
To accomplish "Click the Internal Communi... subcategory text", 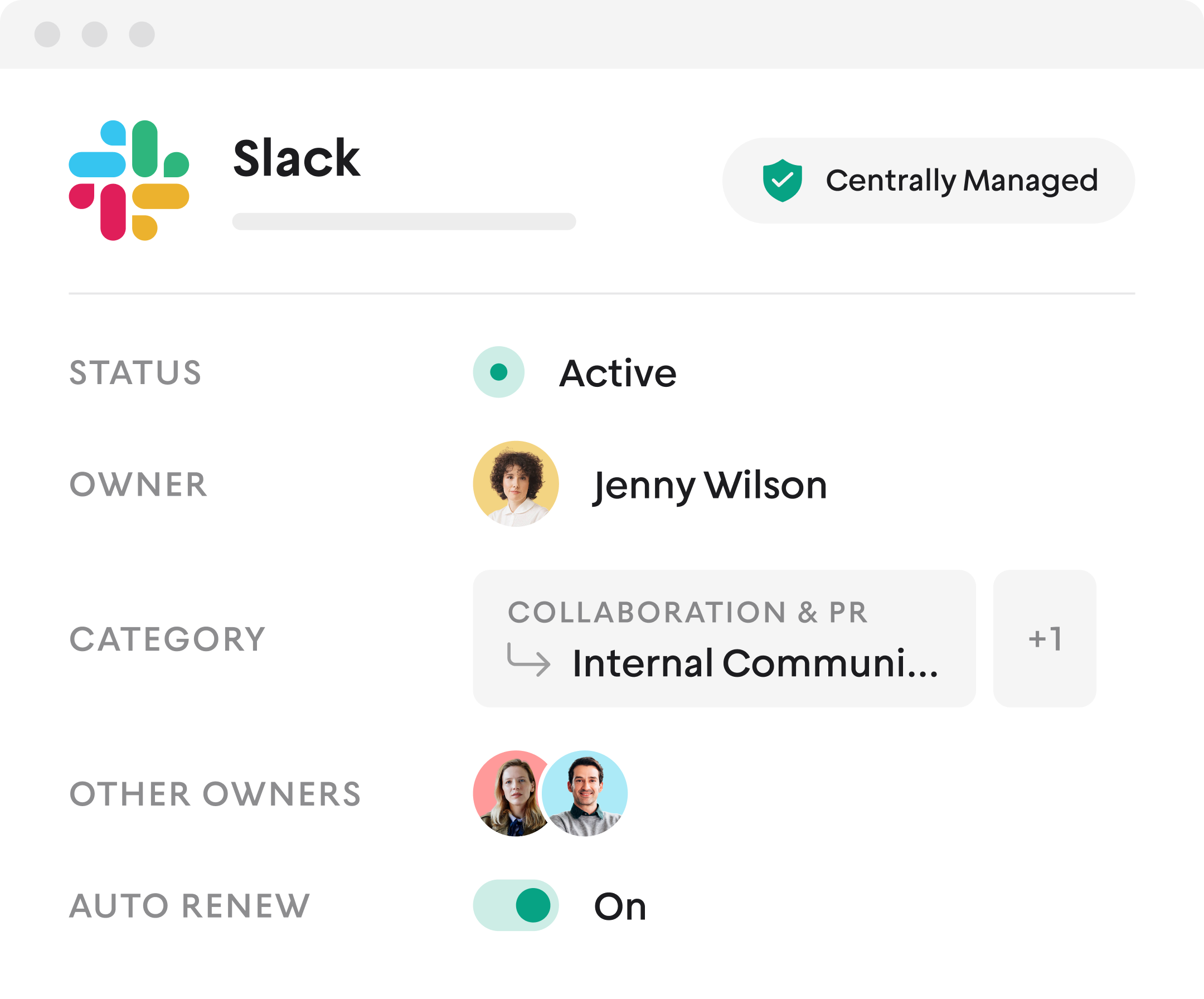I will coord(755,663).
